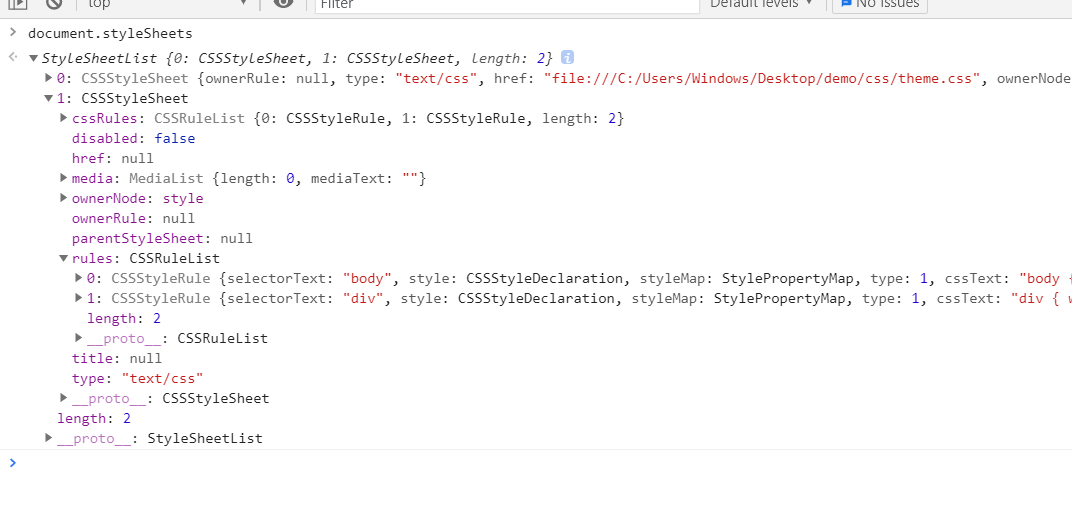This screenshot has height=516, width=1072.
Task: Expand the media MediaList property
Action: (64, 178)
